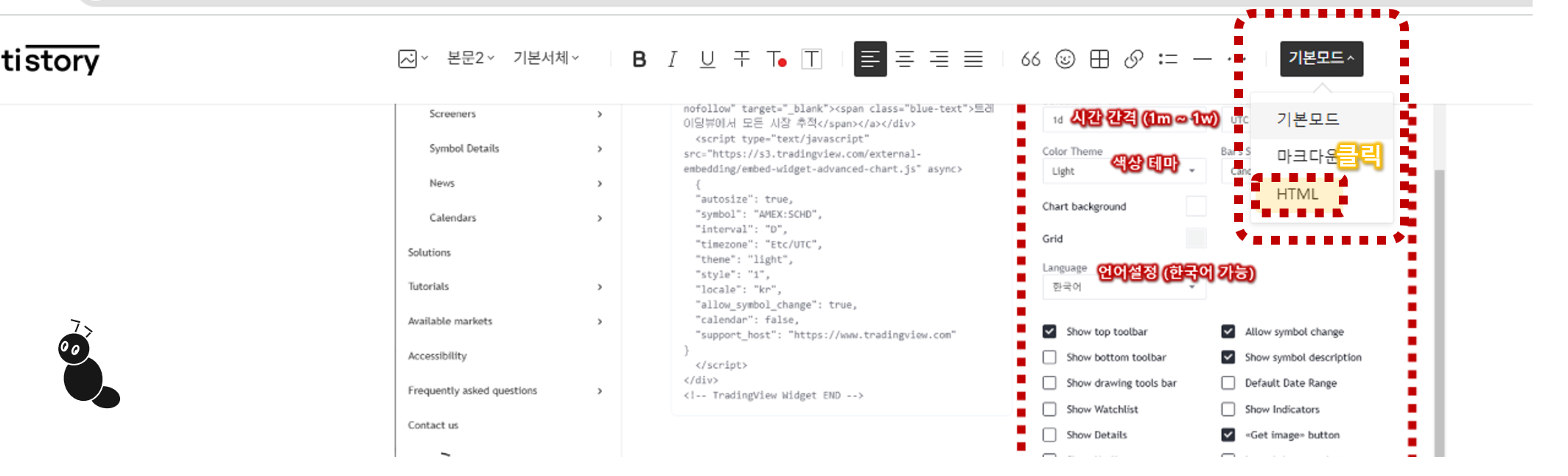This screenshot has width=1568, height=476.
Task: Uncheck Show top toolbar
Action: 1049,332
